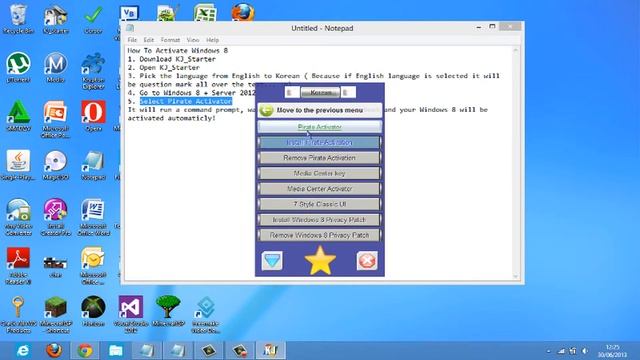This screenshot has width=640, height=360.
Task: Click Notepad scrollbar up arrow
Action: (x=516, y=50)
